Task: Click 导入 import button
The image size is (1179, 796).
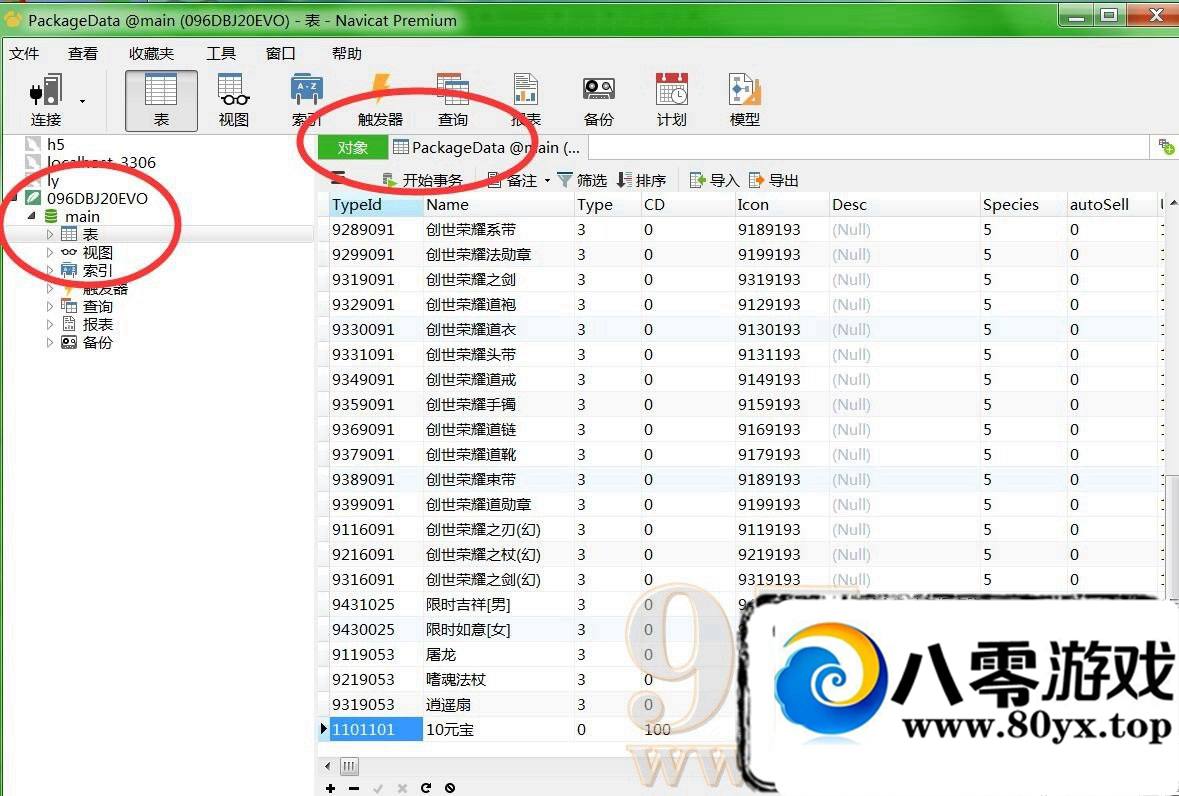Action: click(714, 180)
